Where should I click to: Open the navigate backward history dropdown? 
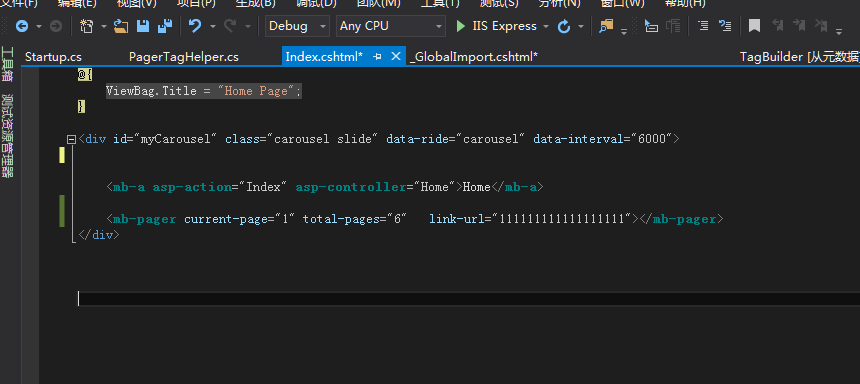click(x=38, y=26)
